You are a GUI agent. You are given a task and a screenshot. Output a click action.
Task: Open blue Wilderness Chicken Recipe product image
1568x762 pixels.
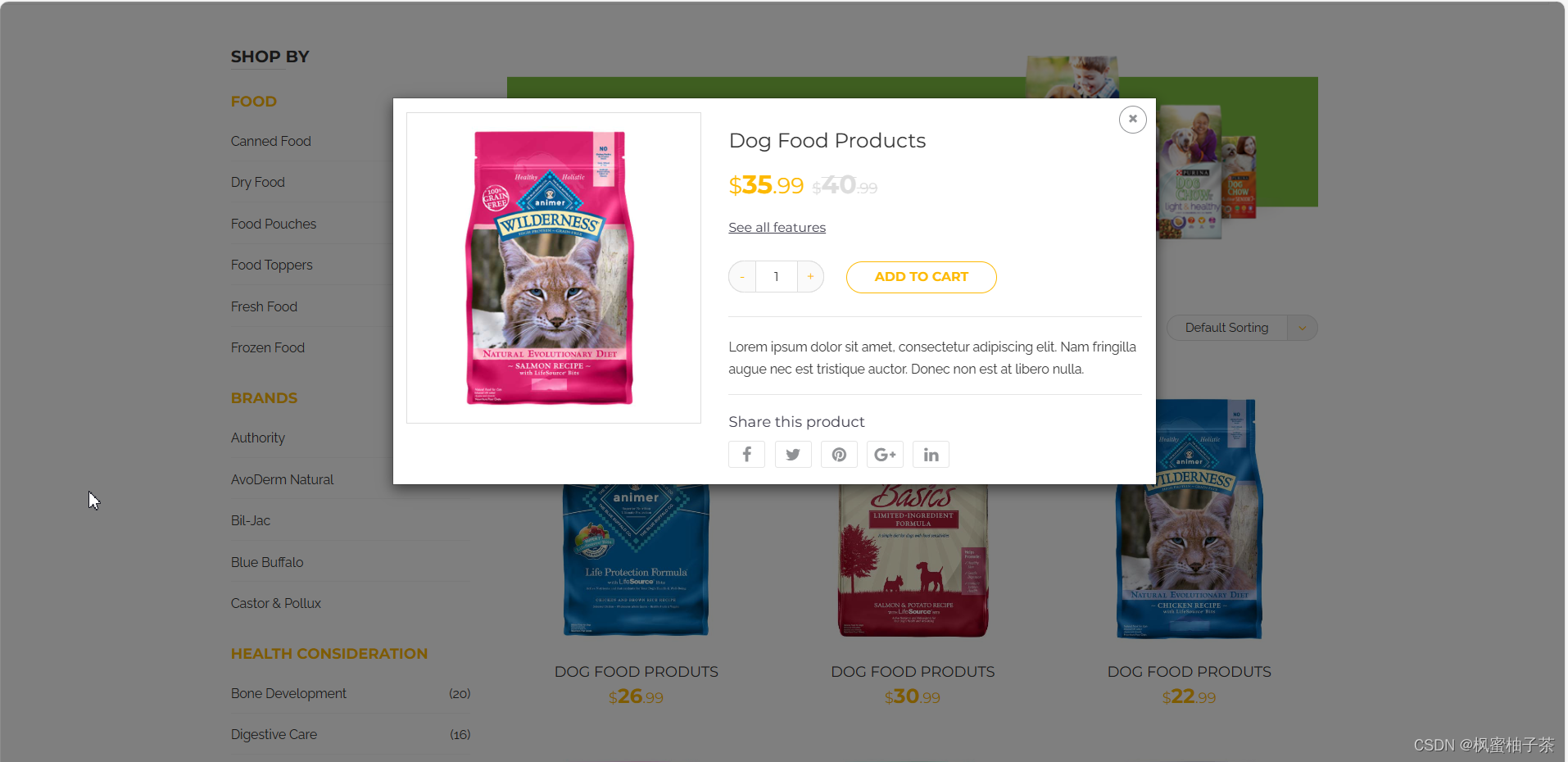[1189, 520]
